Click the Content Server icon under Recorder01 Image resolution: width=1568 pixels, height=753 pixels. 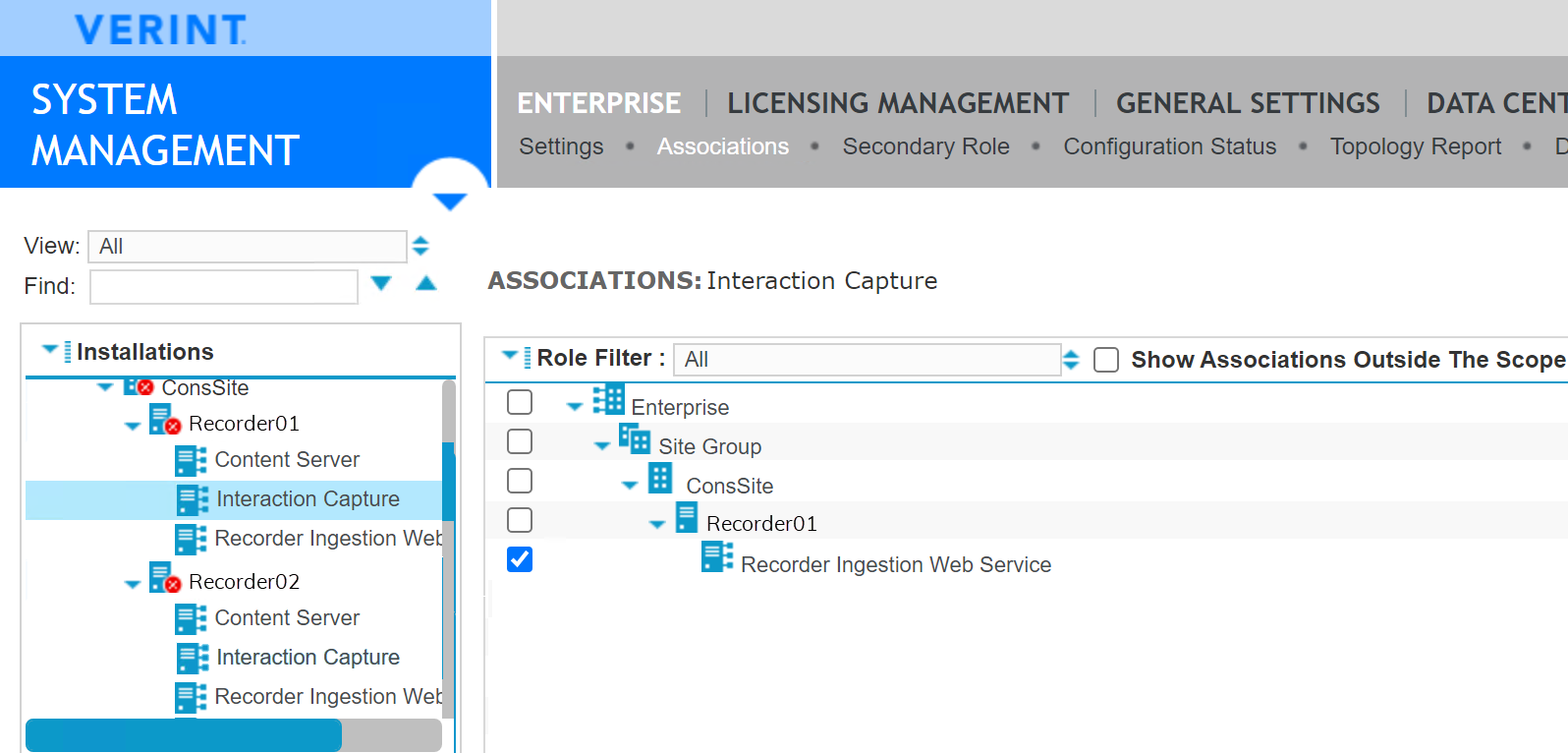[x=191, y=460]
